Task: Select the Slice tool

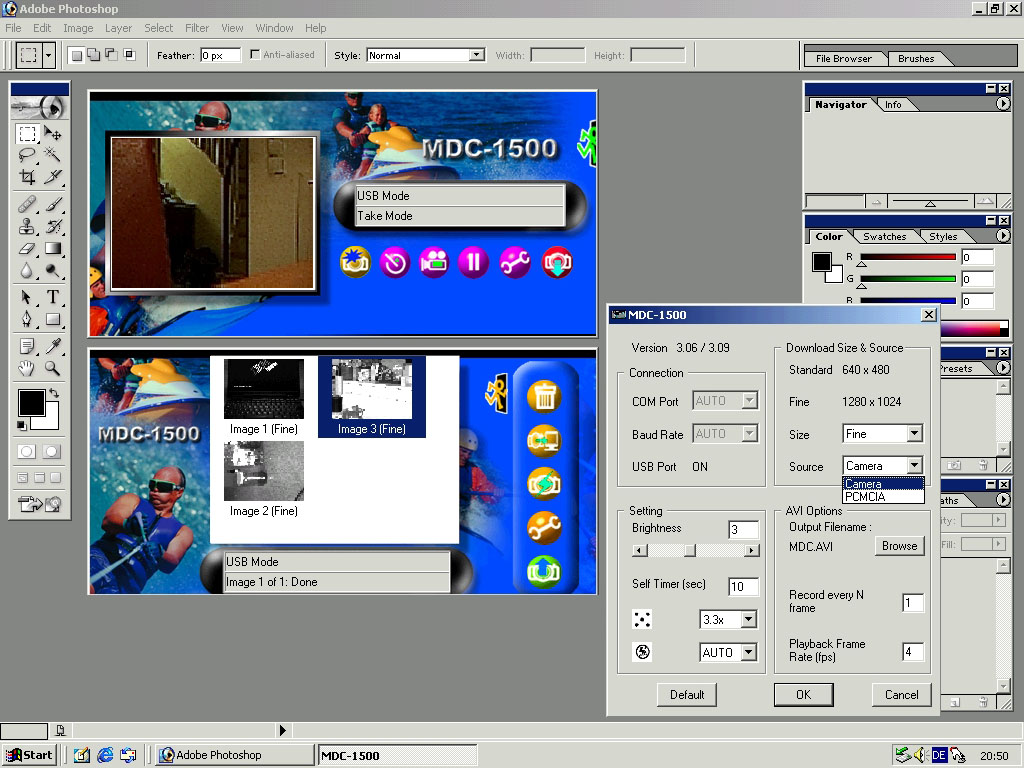Action: [x=53, y=176]
